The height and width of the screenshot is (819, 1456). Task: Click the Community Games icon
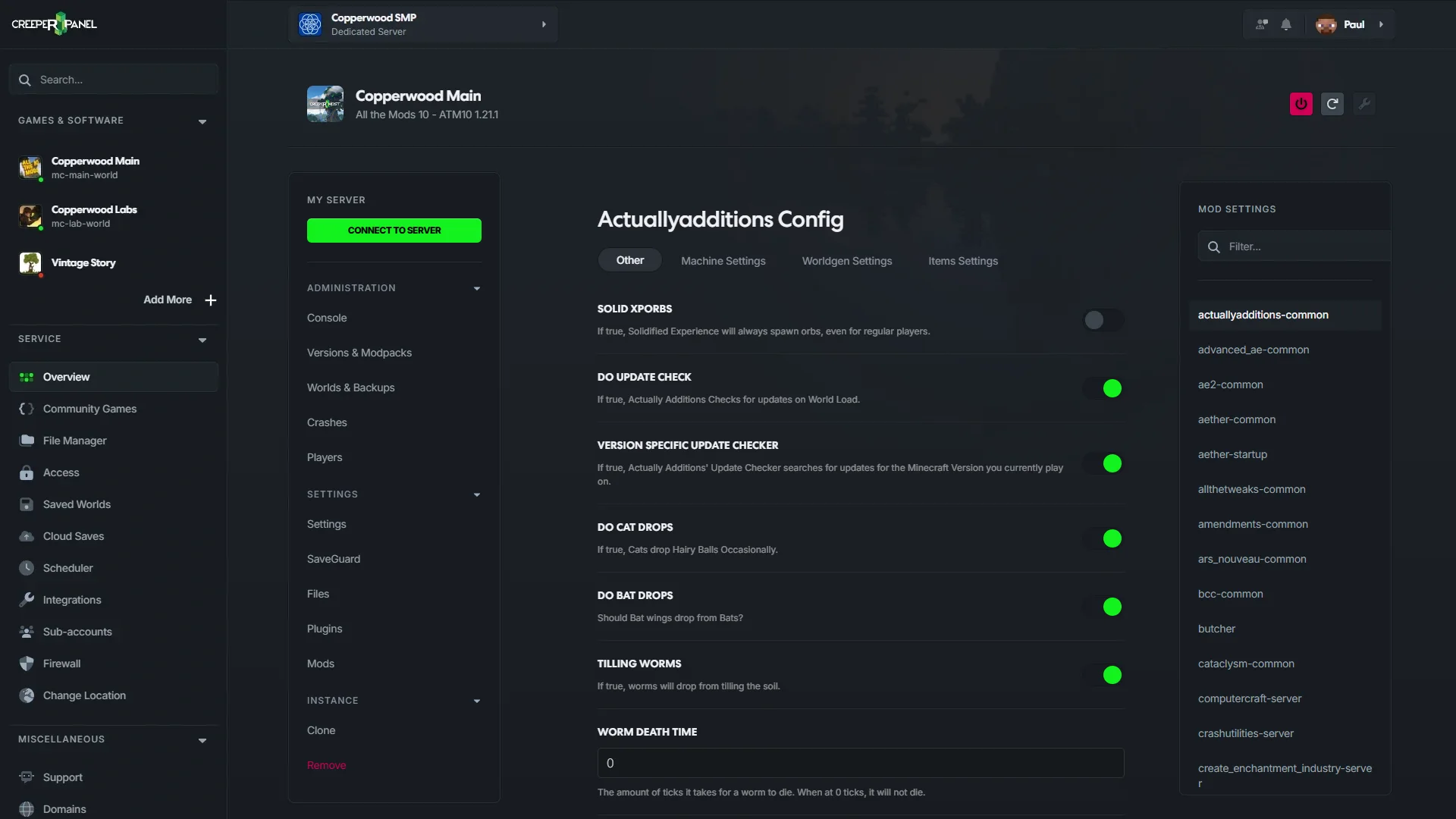(27, 409)
